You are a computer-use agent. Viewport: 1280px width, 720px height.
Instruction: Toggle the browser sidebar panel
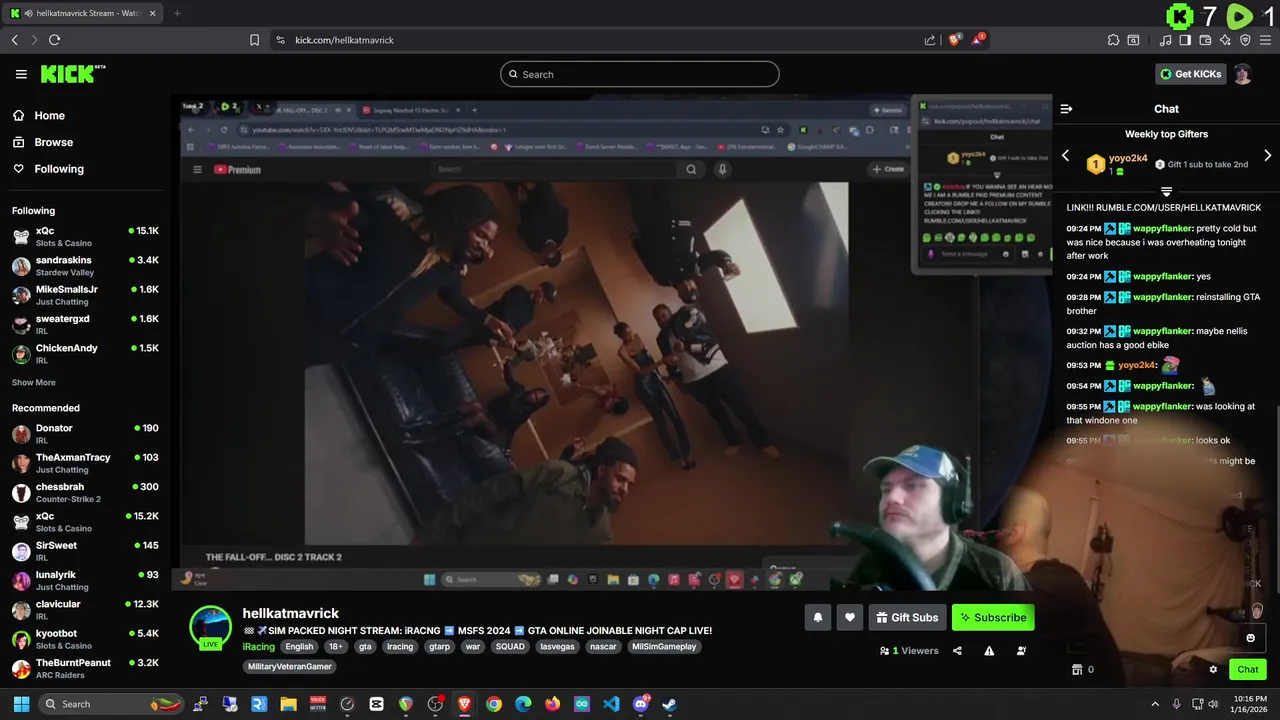1185,40
